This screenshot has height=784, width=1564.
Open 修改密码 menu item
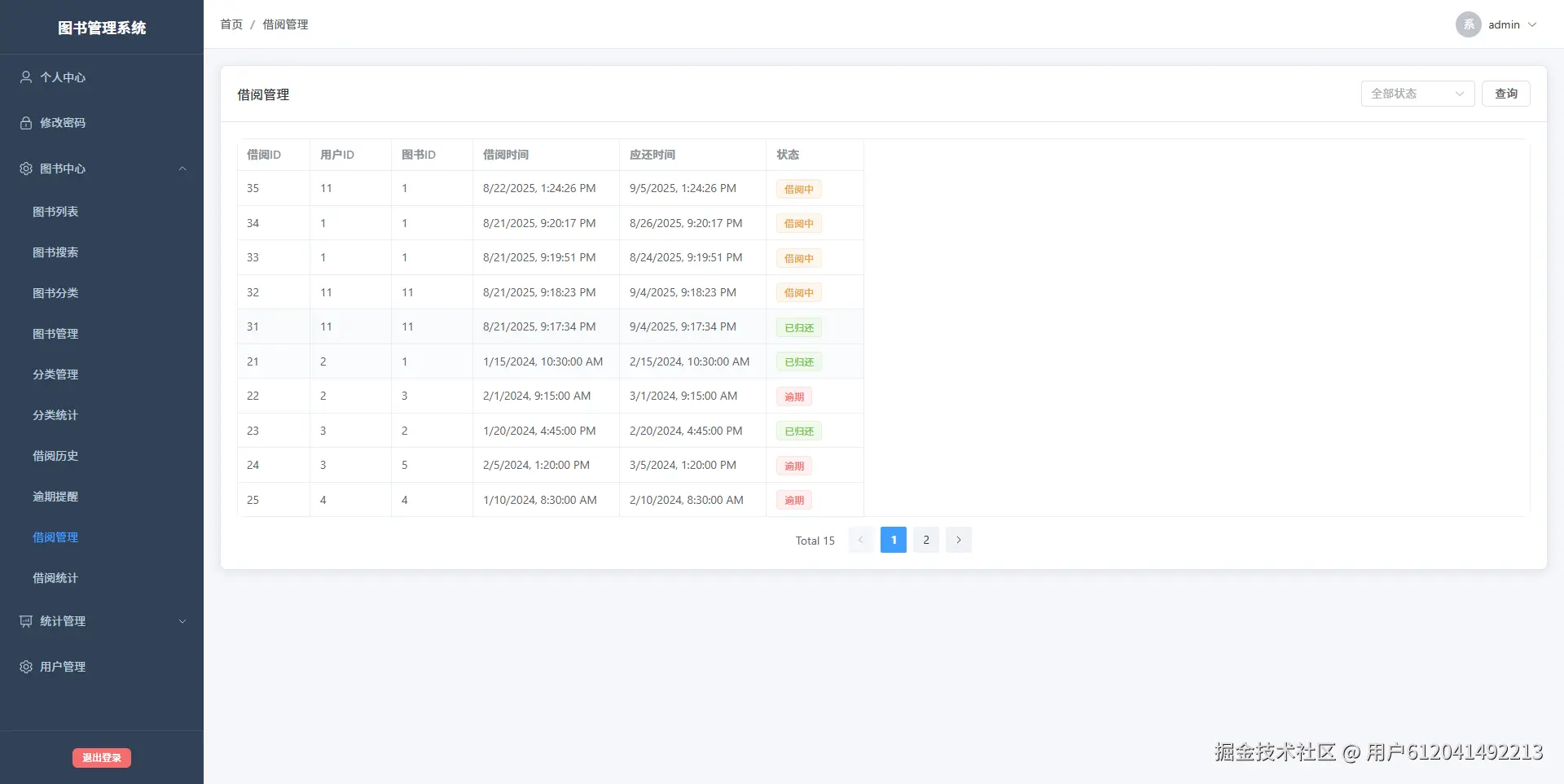pos(102,123)
